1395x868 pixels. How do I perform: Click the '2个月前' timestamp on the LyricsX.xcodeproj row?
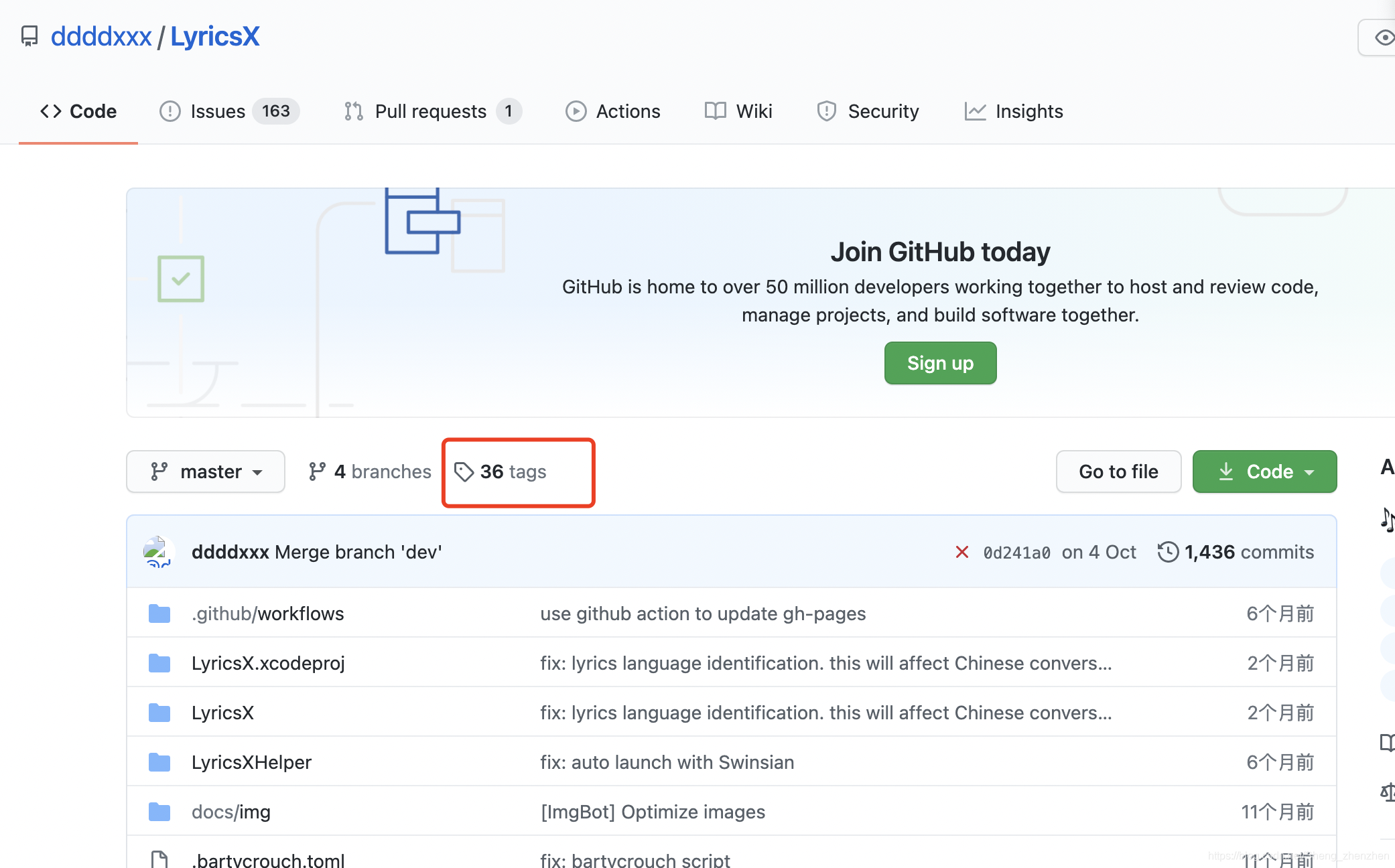[x=1280, y=663]
